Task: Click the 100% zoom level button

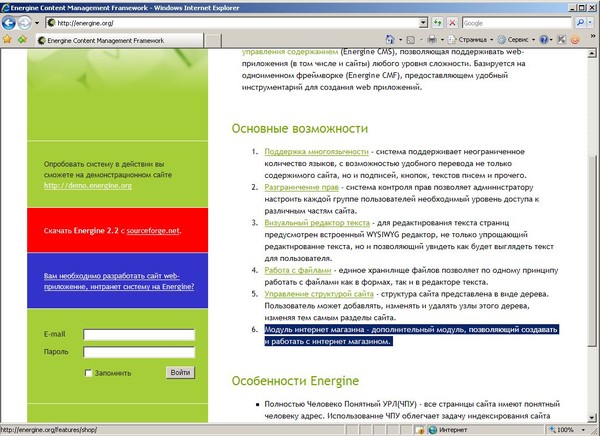Action: (562, 430)
